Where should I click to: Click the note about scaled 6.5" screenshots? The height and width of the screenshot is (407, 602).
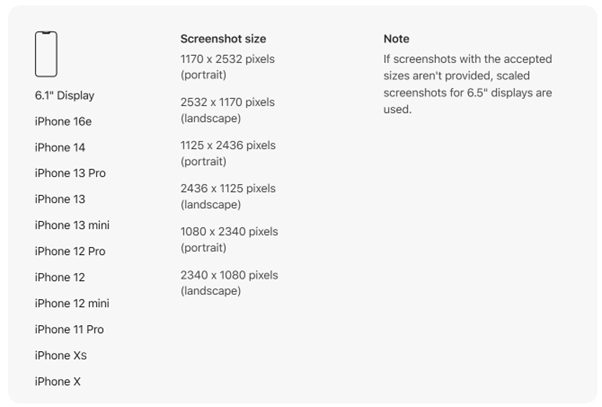[468, 84]
